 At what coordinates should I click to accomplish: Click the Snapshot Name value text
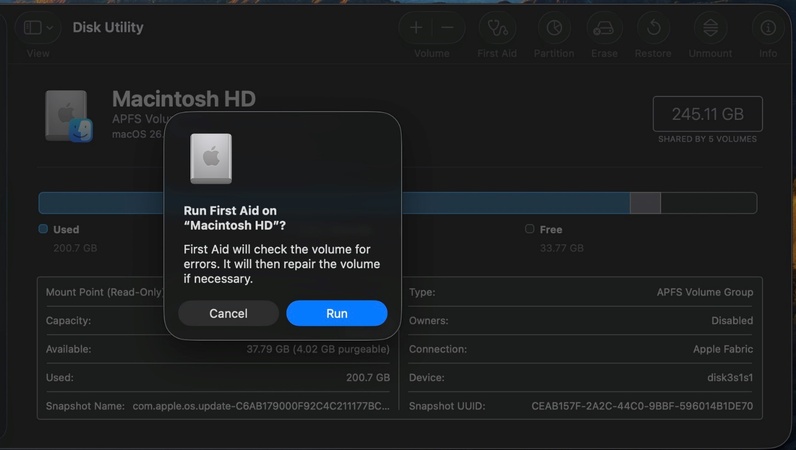[x=262, y=406]
